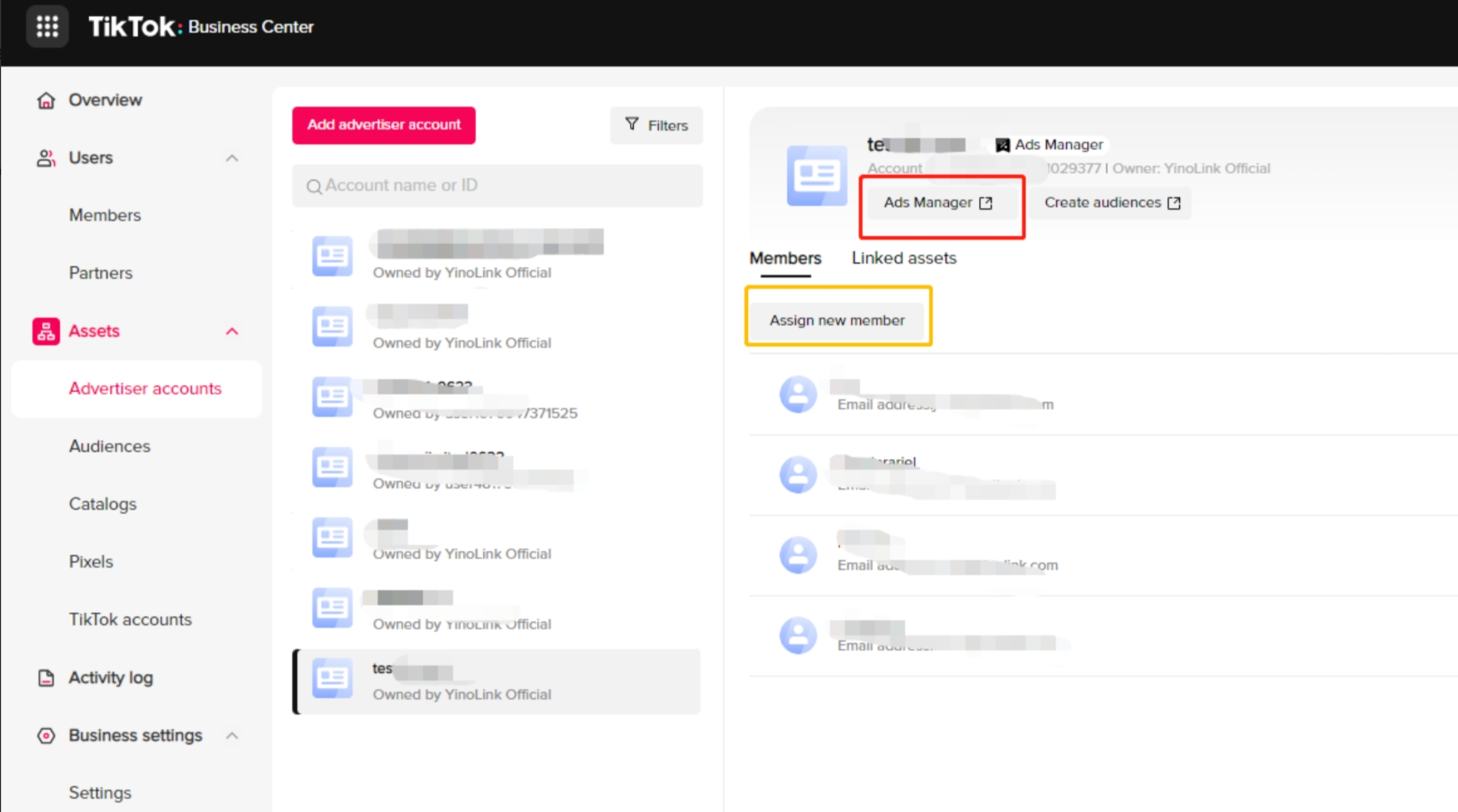1458x812 pixels.
Task: Click the account icon of the 'tes' row
Action: coord(332,679)
